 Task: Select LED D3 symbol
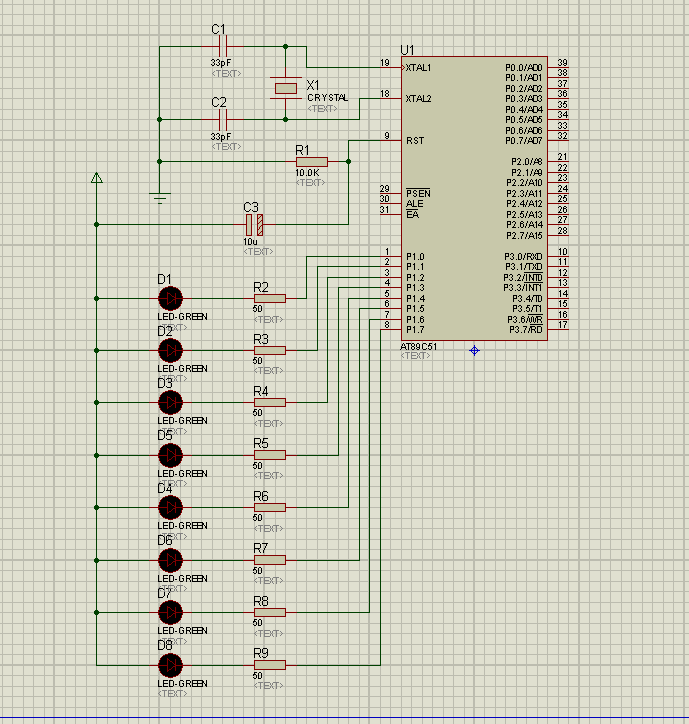click(170, 403)
